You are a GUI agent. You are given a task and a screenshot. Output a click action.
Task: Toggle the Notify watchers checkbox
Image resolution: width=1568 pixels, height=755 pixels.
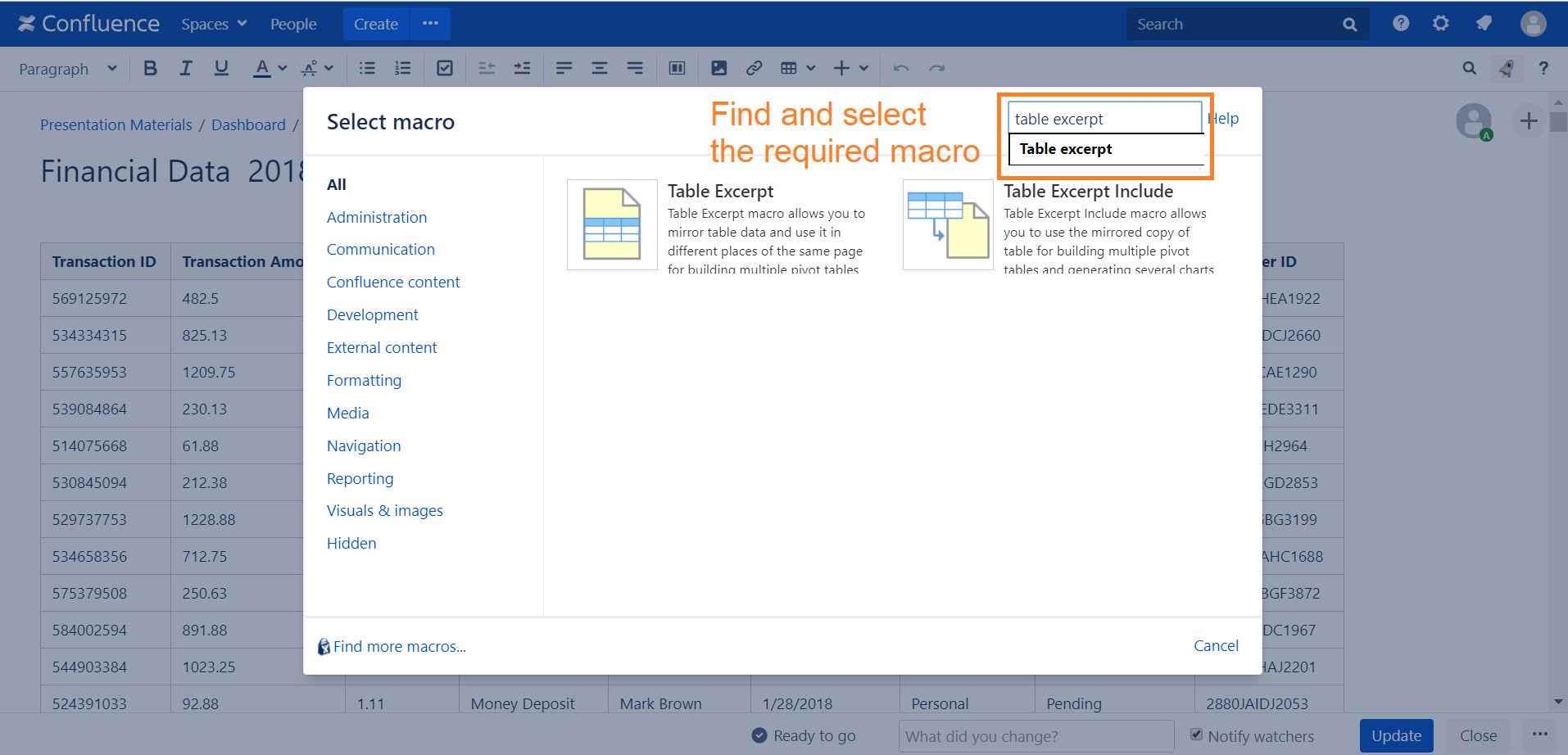click(1197, 735)
